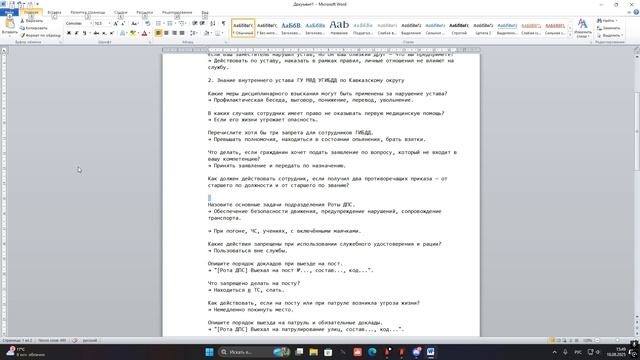Toggle Italic formatting
The width and height of the screenshot is (640, 360).
pos(76,33)
